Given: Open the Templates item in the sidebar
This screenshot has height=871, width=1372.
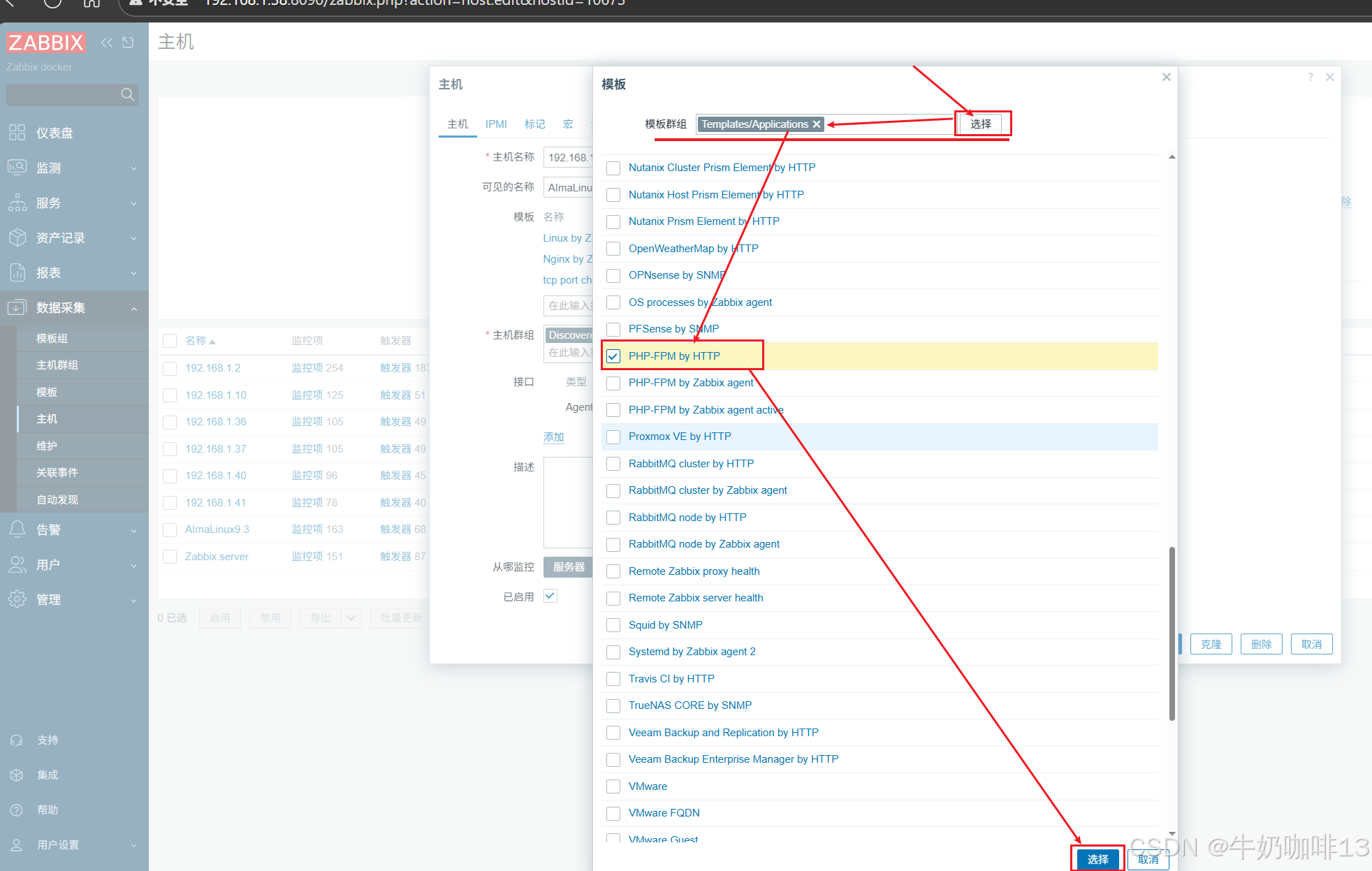Looking at the screenshot, I should point(47,392).
